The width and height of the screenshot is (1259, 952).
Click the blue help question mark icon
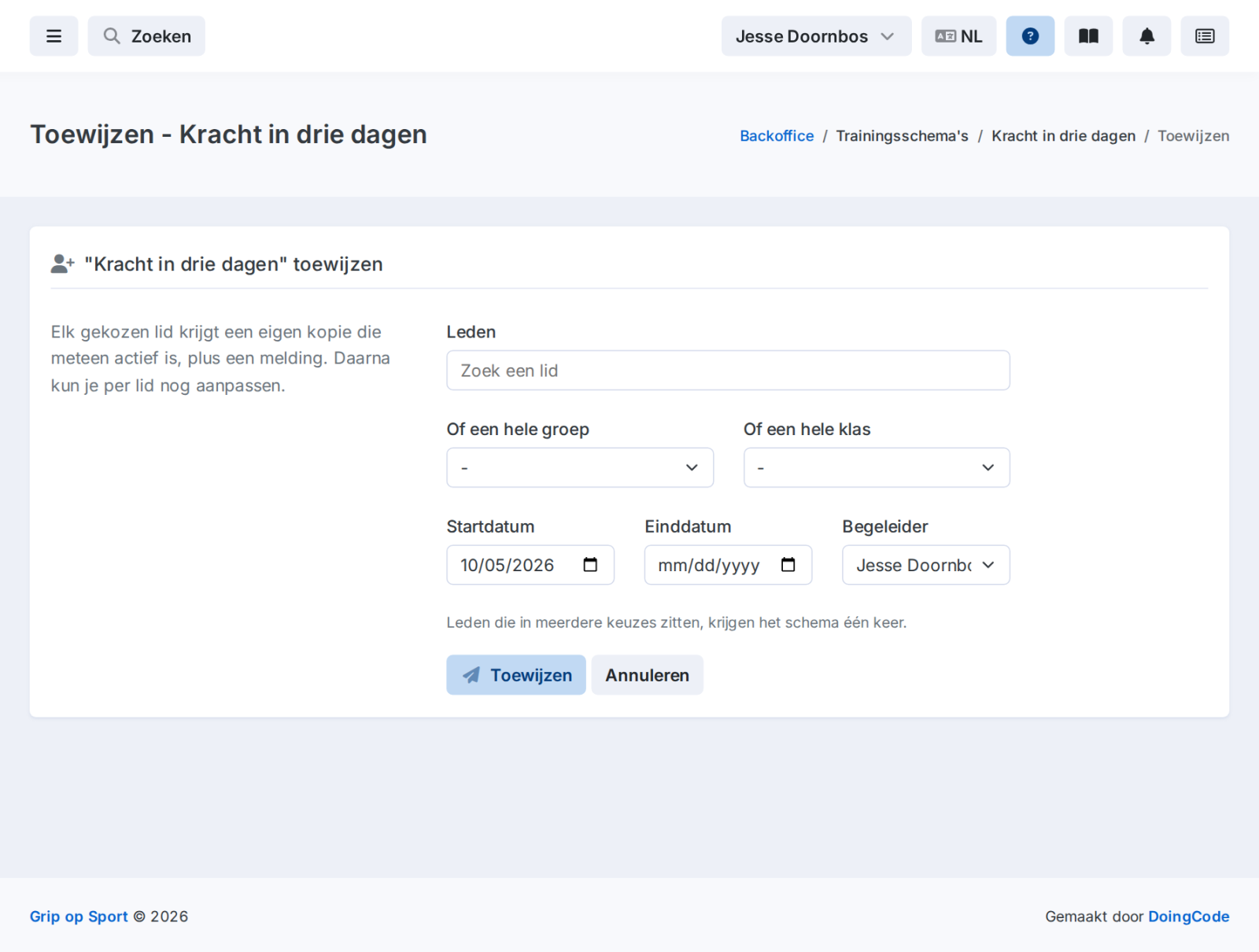1030,36
